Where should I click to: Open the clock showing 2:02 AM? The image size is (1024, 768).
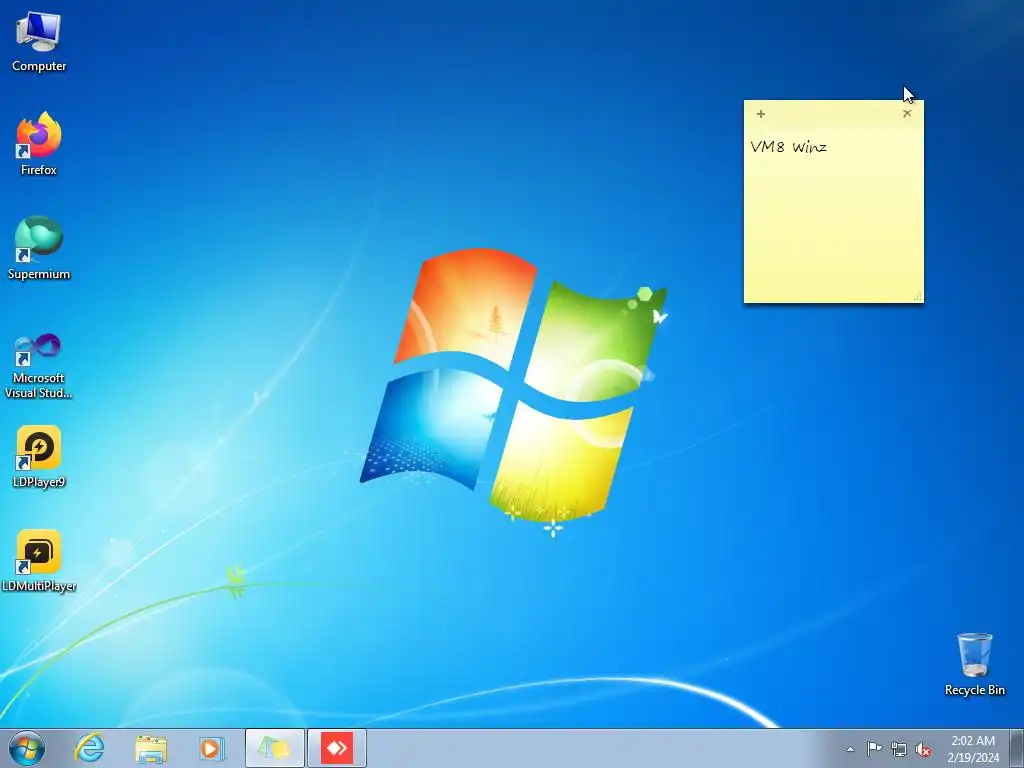(x=973, y=748)
